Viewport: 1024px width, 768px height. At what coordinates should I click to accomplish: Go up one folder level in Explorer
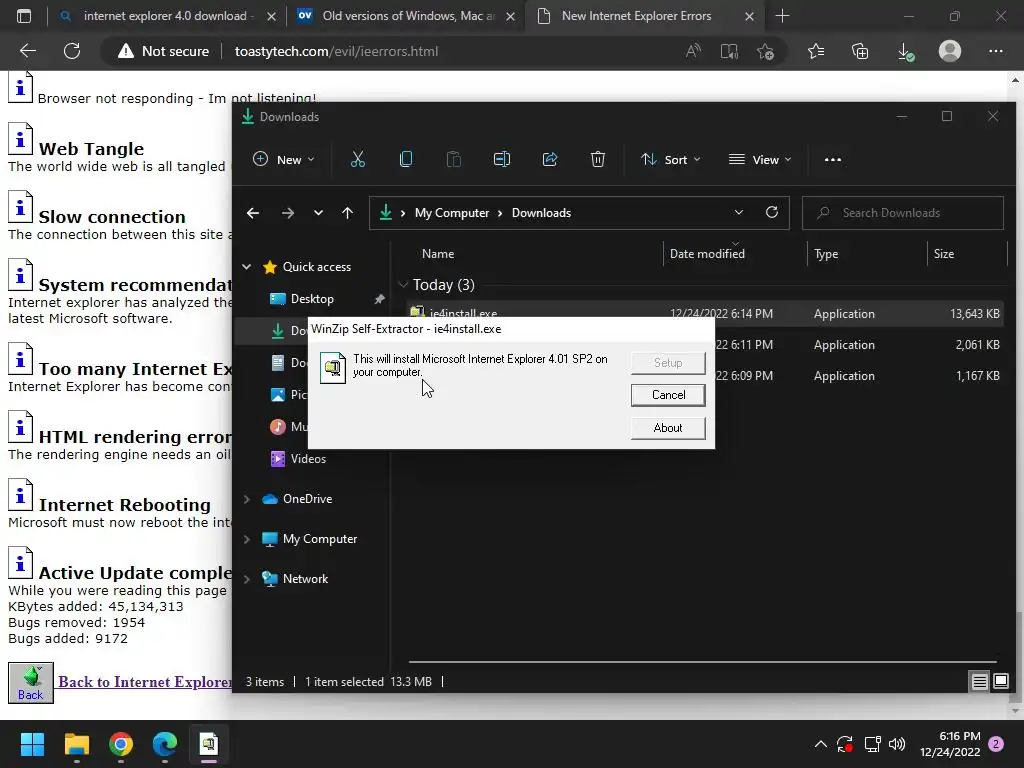point(347,213)
